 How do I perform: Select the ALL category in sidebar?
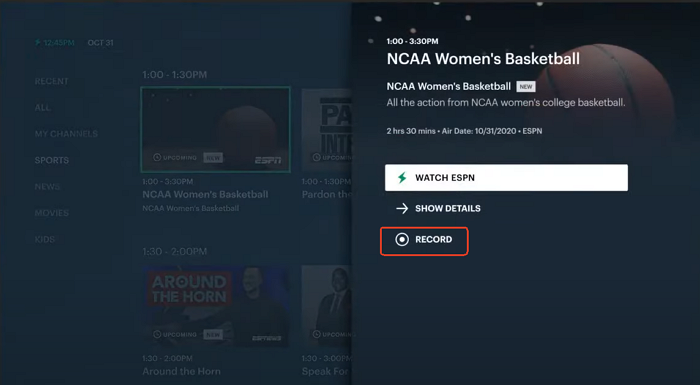(43, 108)
